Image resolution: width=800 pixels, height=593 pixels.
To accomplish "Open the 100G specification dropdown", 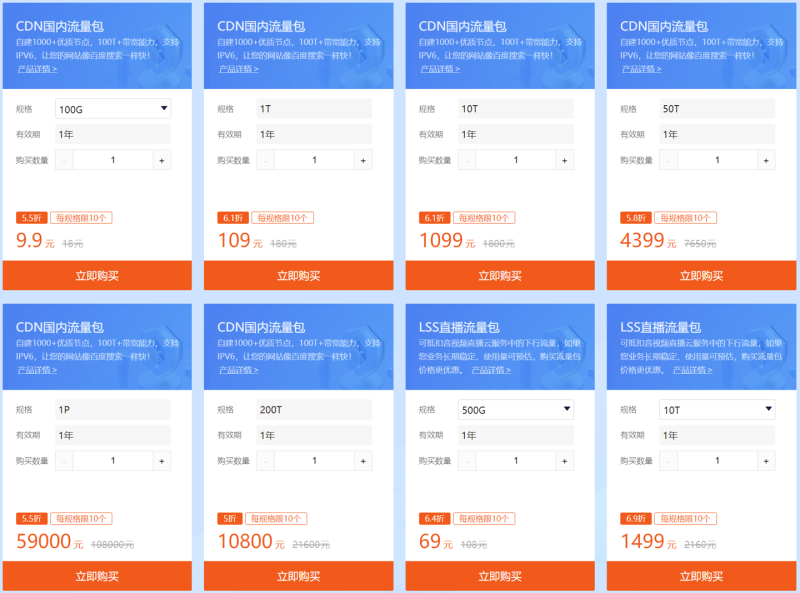I will [113, 109].
